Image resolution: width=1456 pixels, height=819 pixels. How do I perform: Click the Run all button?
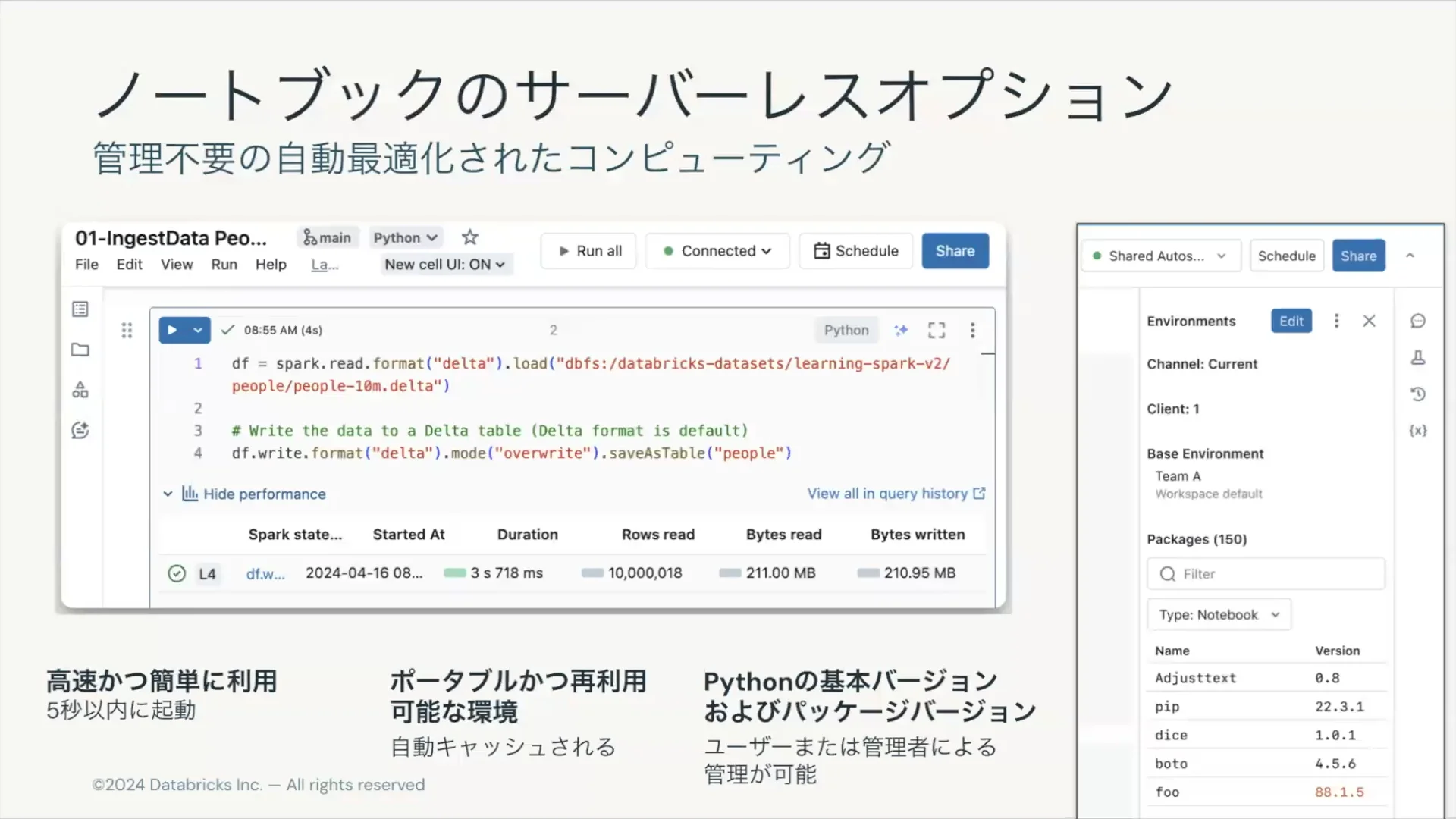tap(588, 250)
